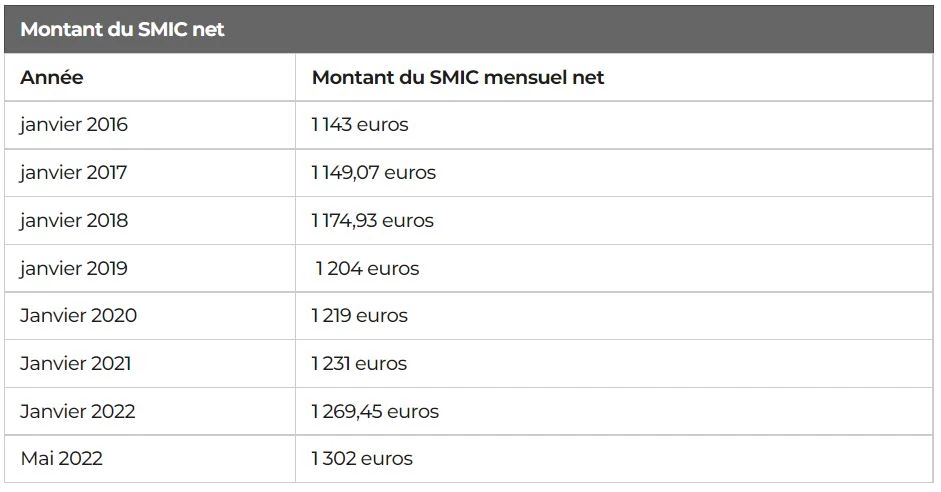This screenshot has width=941, height=492.
Task: Select the 'janvier 2019' row label
Action: click(x=74, y=268)
